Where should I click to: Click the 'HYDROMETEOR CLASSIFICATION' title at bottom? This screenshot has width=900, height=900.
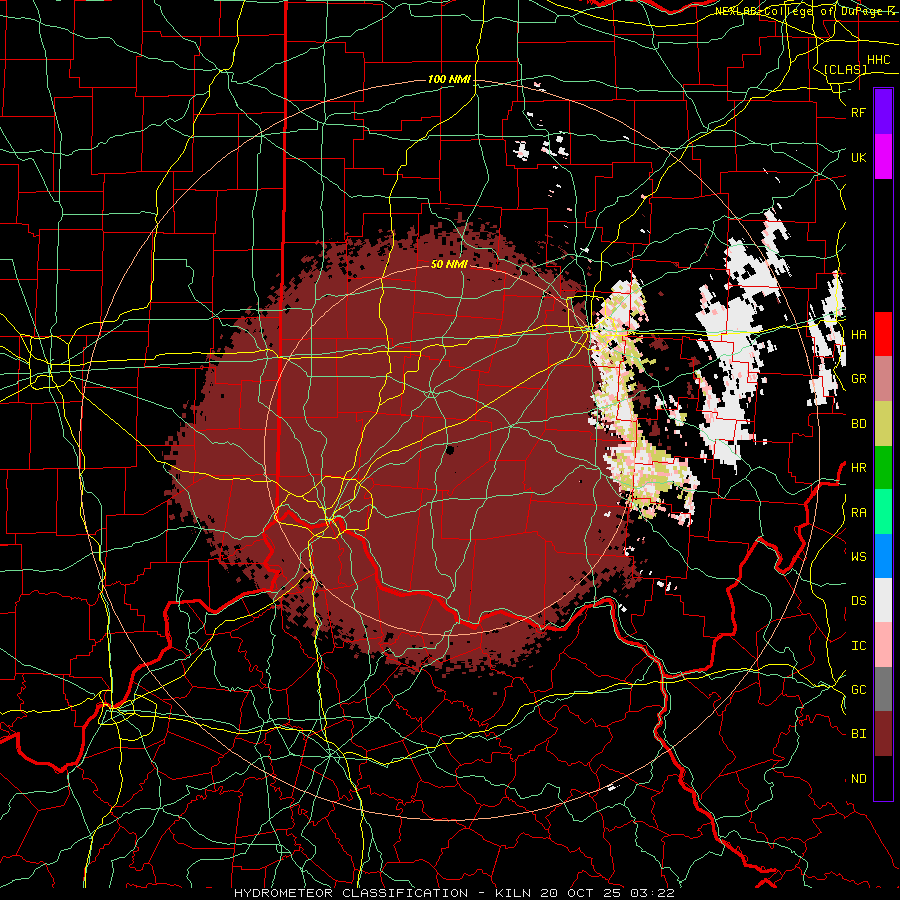[x=351, y=893]
